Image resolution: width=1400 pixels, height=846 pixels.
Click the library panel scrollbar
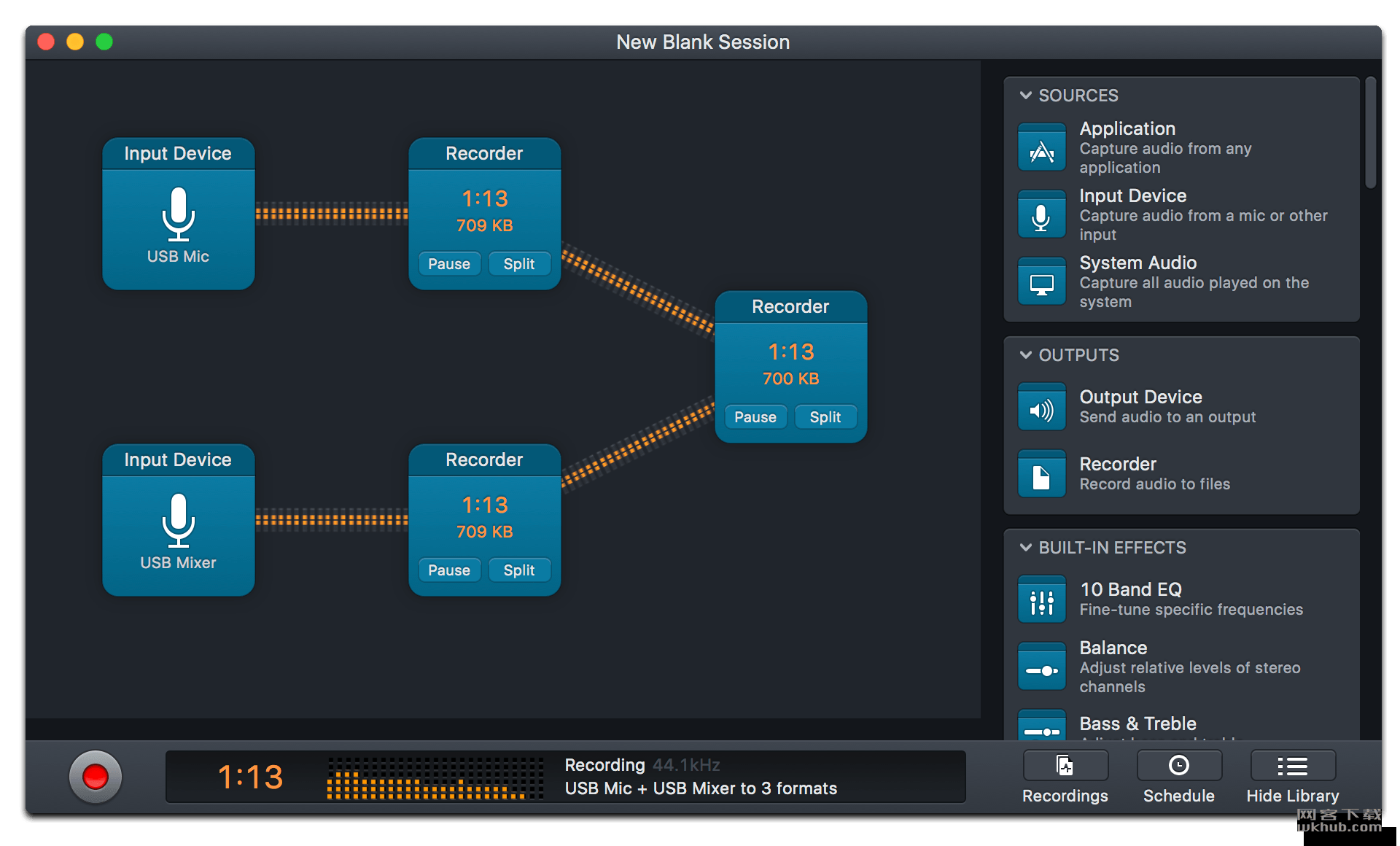(1370, 133)
